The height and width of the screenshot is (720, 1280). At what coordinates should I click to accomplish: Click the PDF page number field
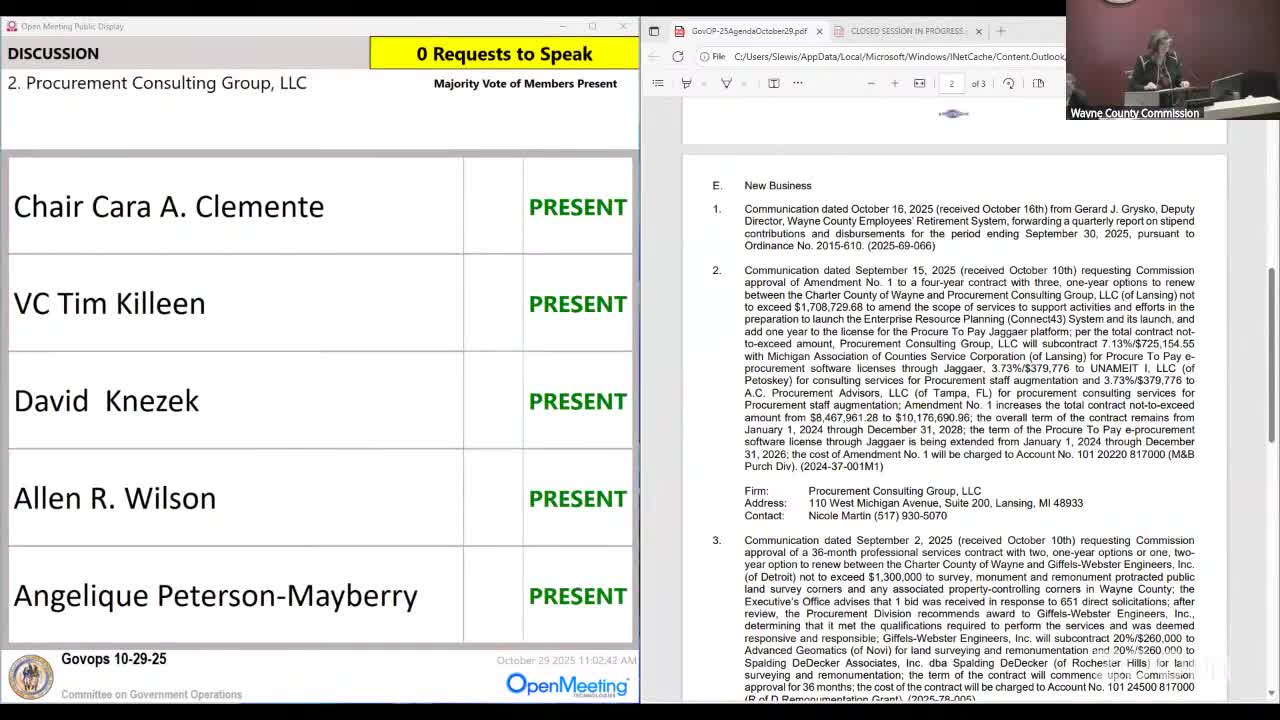(951, 83)
